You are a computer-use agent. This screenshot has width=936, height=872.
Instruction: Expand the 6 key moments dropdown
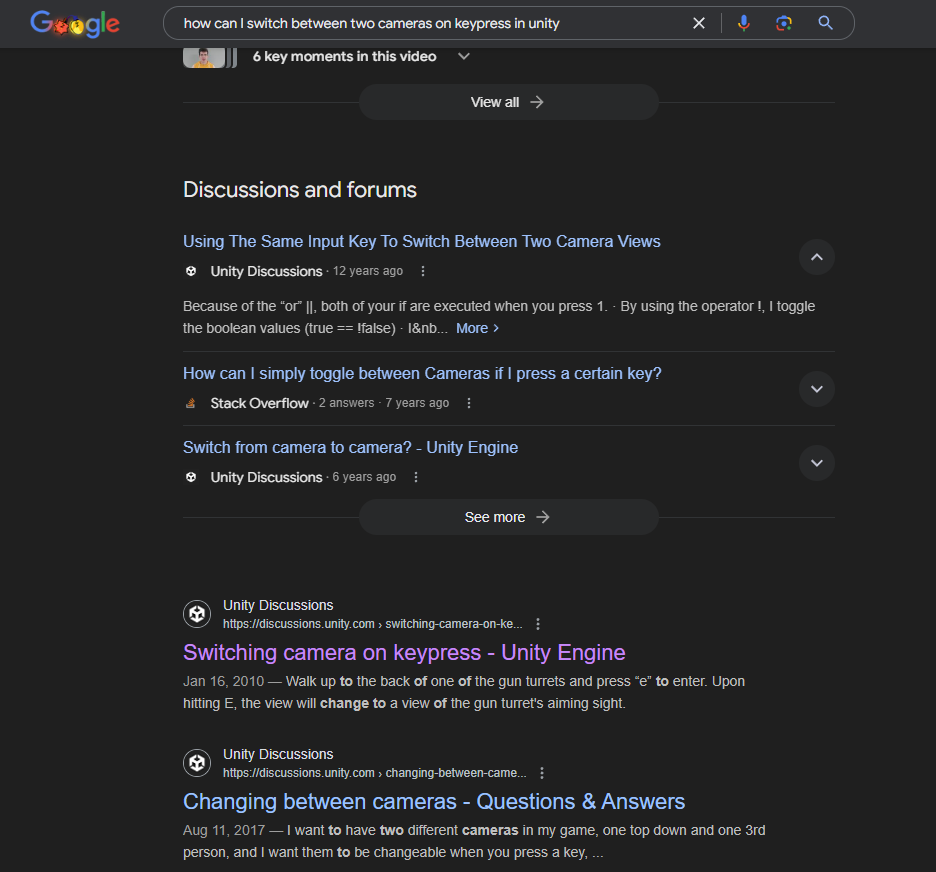[463, 57]
